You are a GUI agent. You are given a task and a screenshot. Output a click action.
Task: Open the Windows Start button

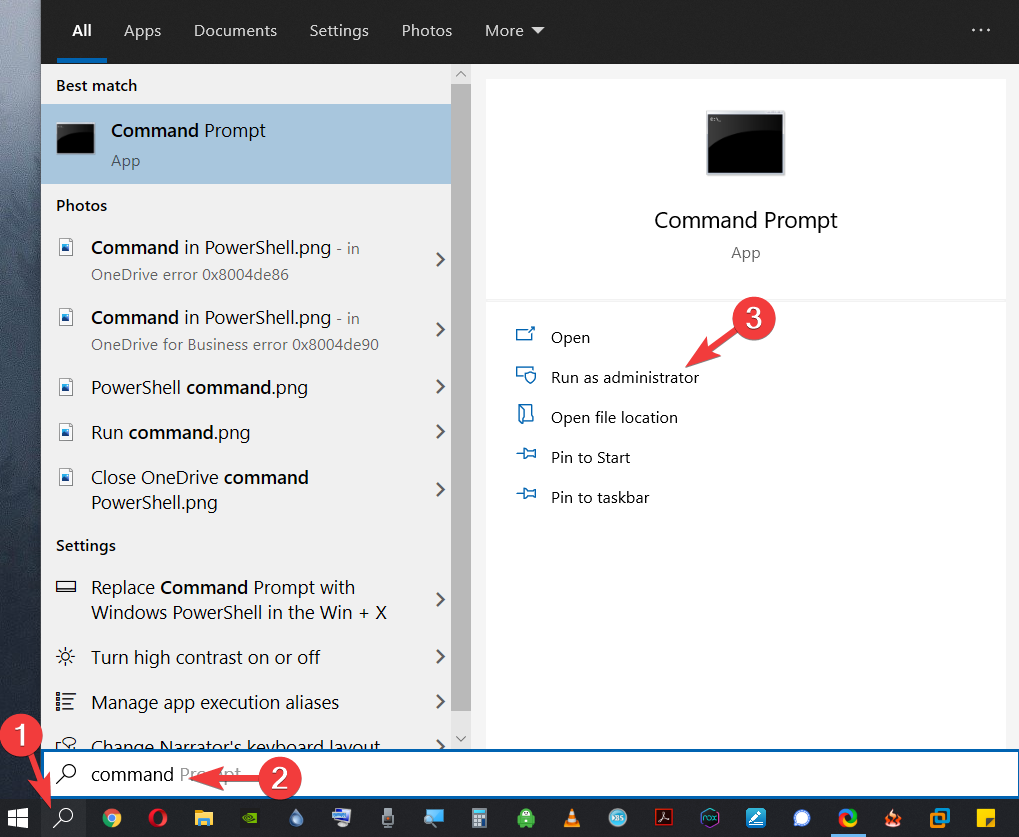(x=18, y=818)
